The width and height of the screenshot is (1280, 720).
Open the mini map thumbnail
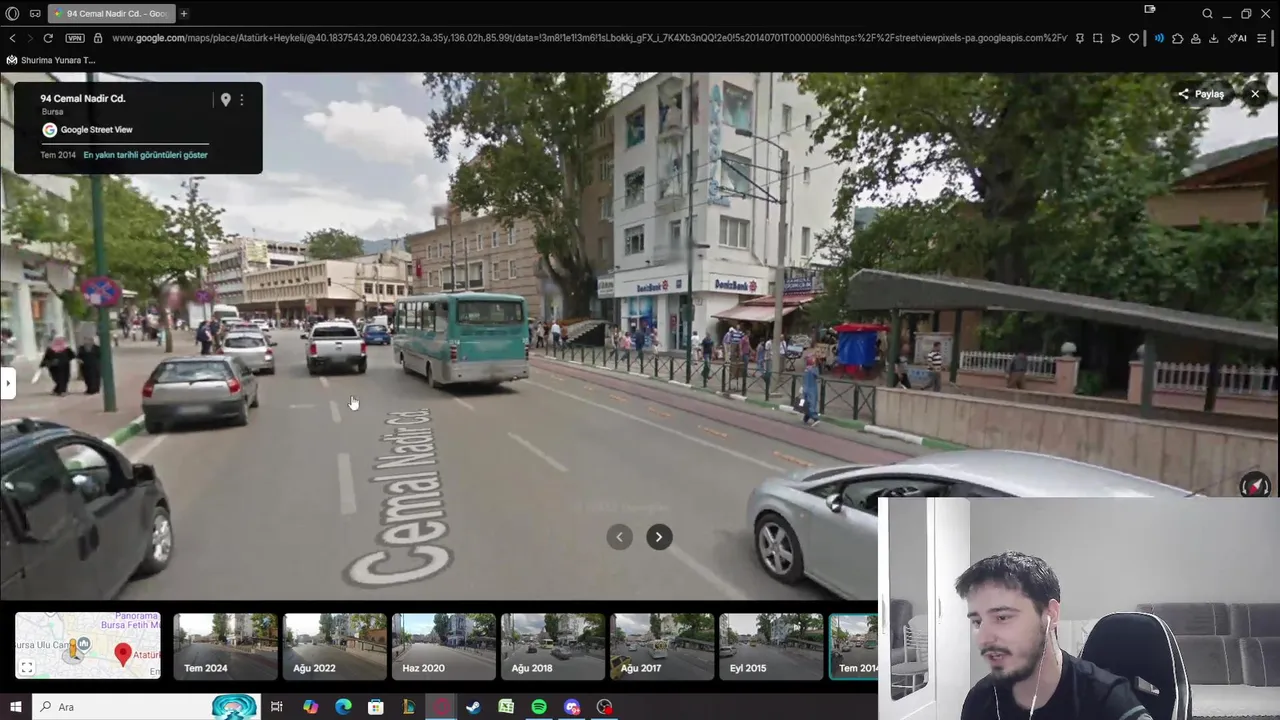tap(88, 645)
